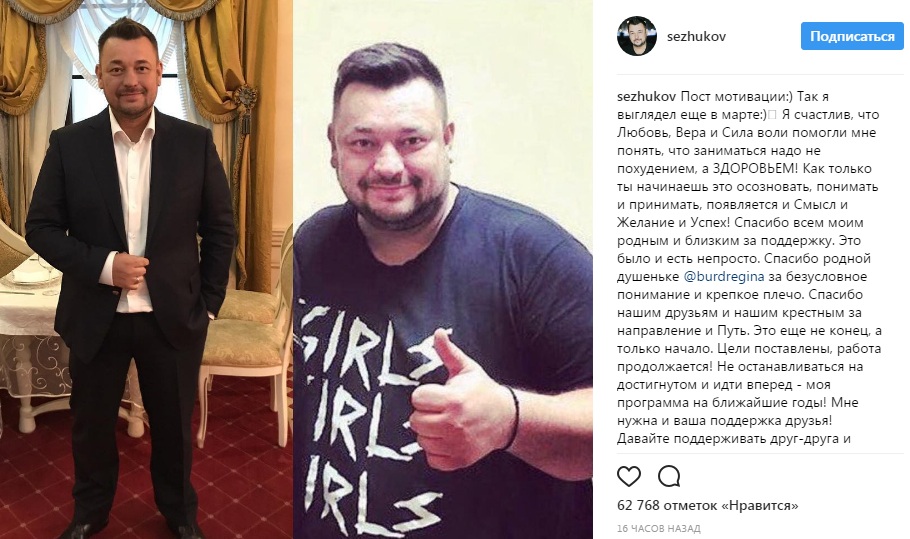Follow the account with the Подписаться button
The image size is (910, 539).
click(x=852, y=36)
